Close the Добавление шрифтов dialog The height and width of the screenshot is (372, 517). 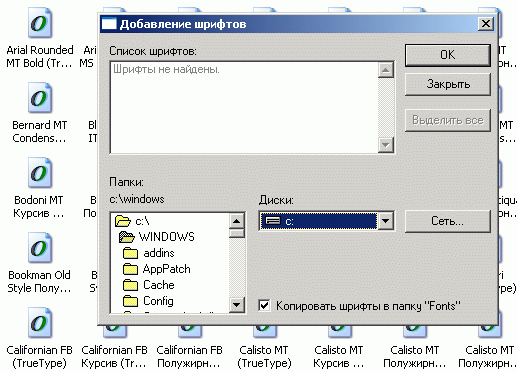pos(486,24)
